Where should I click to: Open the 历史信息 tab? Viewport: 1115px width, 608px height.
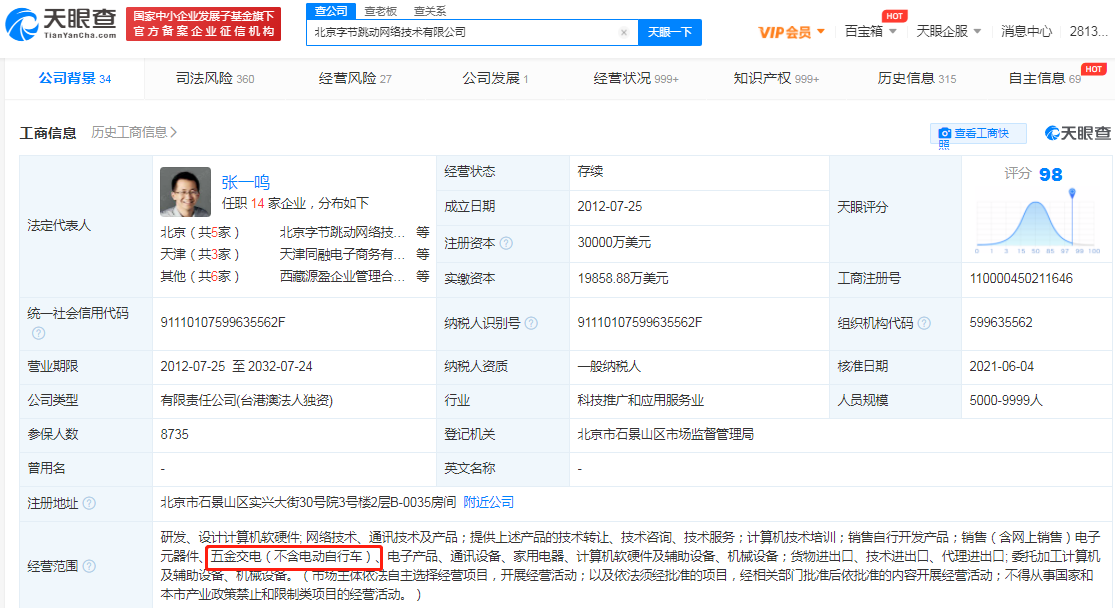[x=917, y=78]
